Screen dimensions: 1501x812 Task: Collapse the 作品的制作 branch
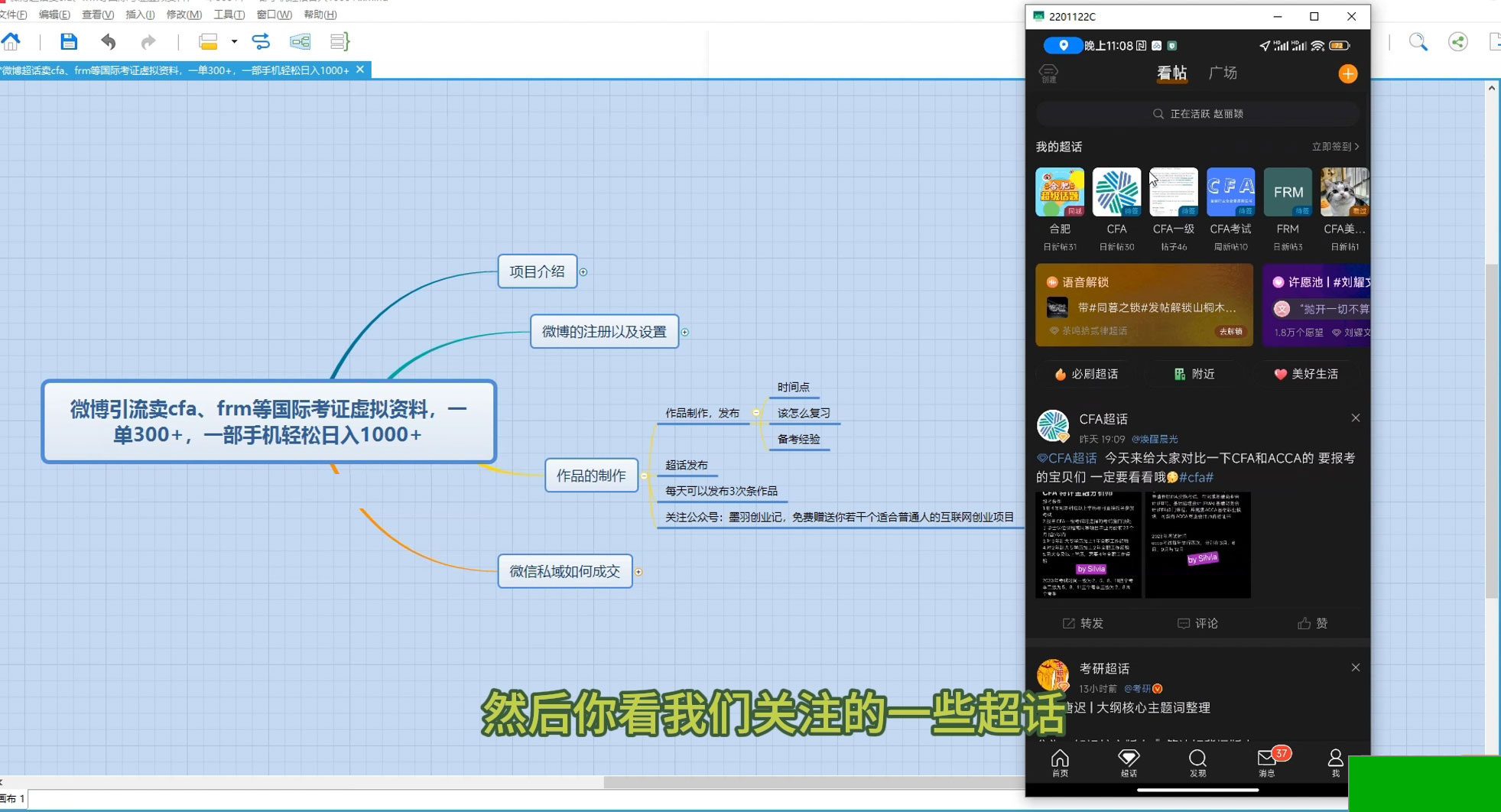pos(645,476)
